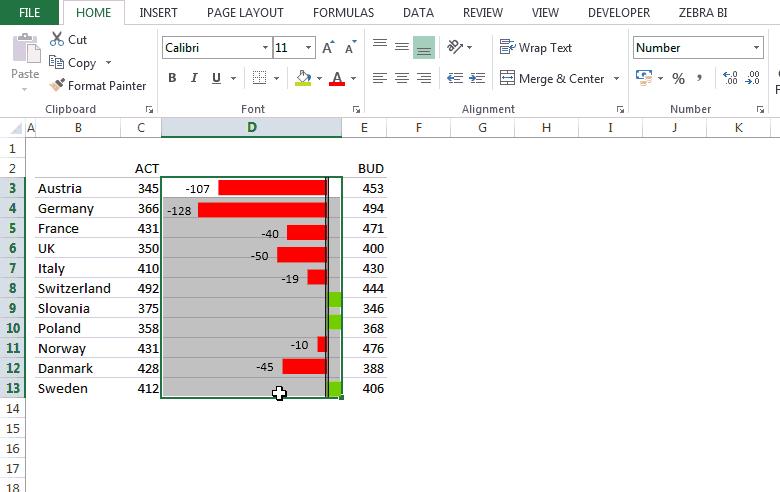Toggle Bold formatting
The image size is (780, 492).
coord(172,78)
